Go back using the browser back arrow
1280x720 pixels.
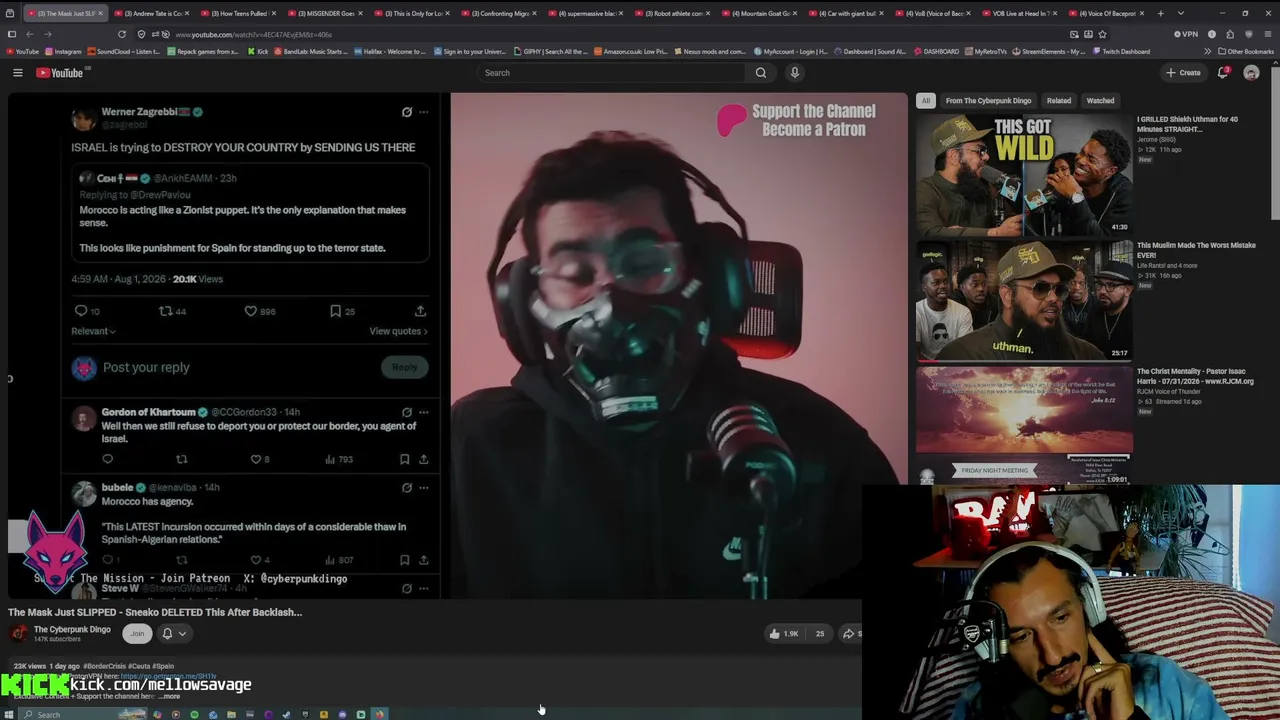click(x=29, y=34)
